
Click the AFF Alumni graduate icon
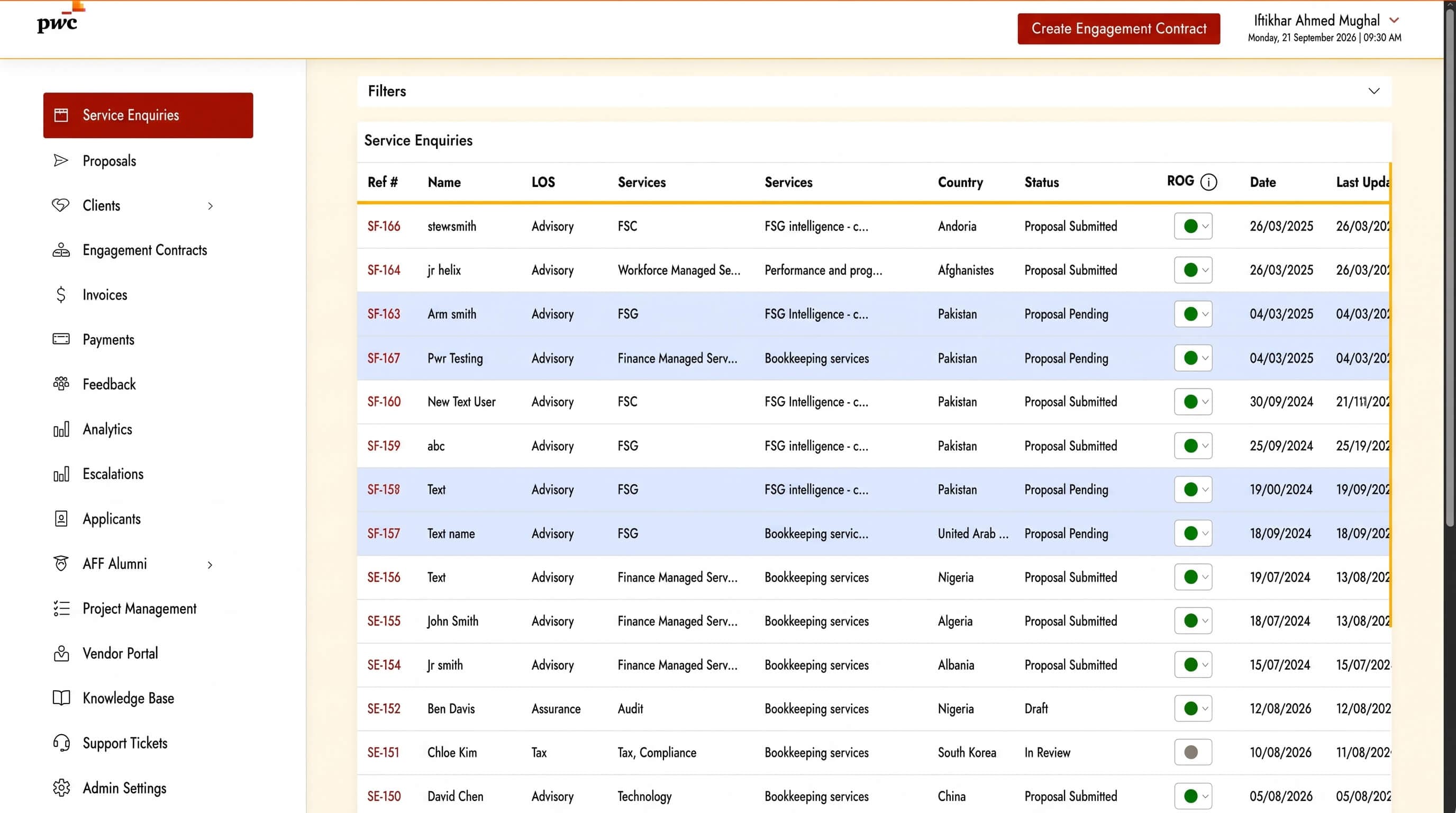(61, 564)
